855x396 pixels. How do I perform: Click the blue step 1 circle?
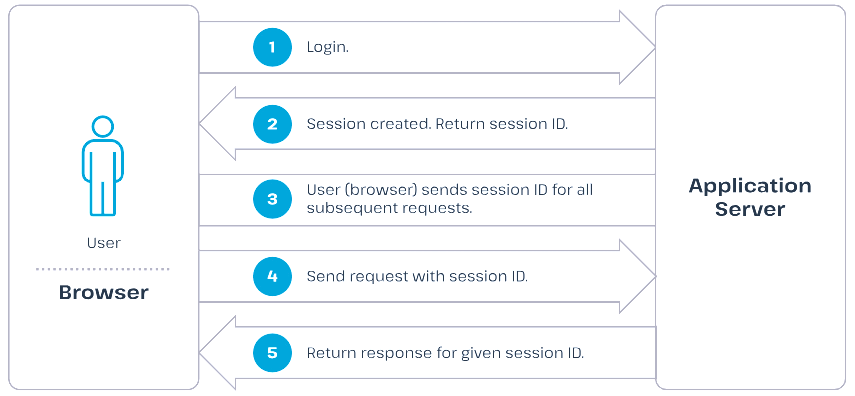[x=273, y=47]
